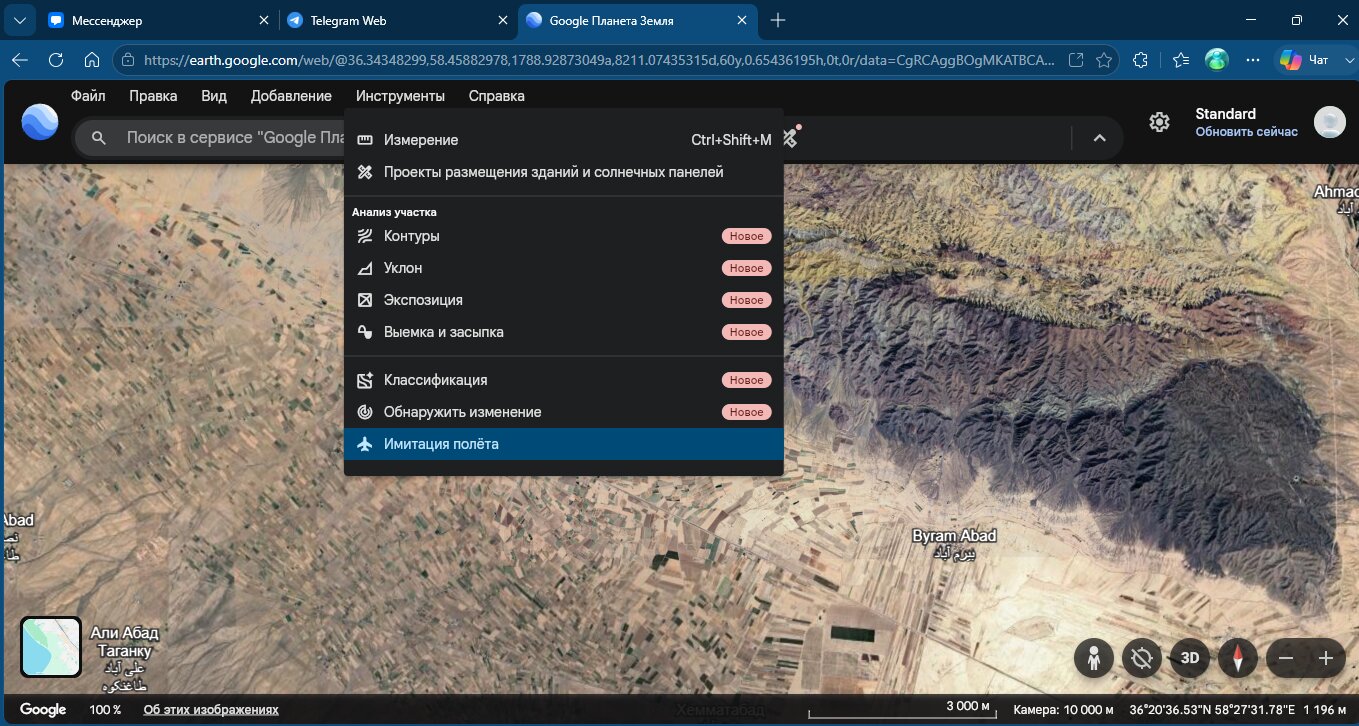Switch to the Мессенджер browser tab
1359x726 pixels.
tap(158, 20)
